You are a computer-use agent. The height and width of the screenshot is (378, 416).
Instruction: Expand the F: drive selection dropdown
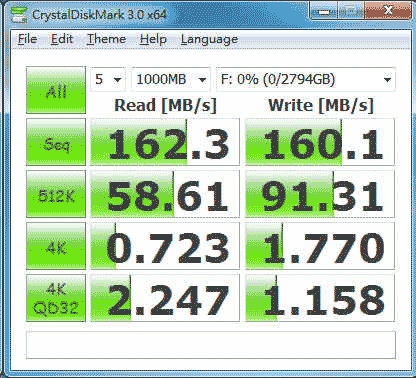(306, 80)
